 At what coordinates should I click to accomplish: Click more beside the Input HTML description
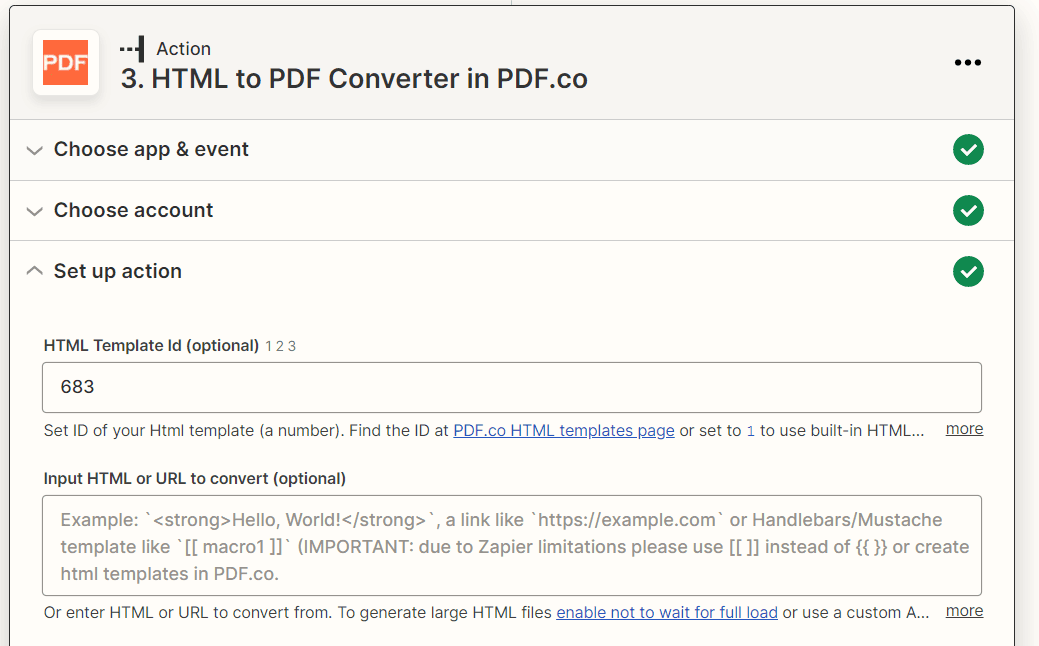(963, 610)
